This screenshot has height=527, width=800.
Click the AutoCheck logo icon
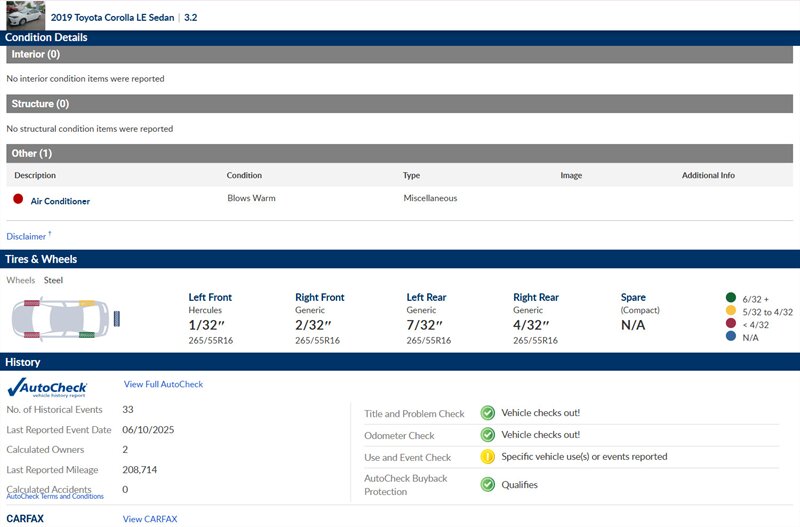coord(47,387)
